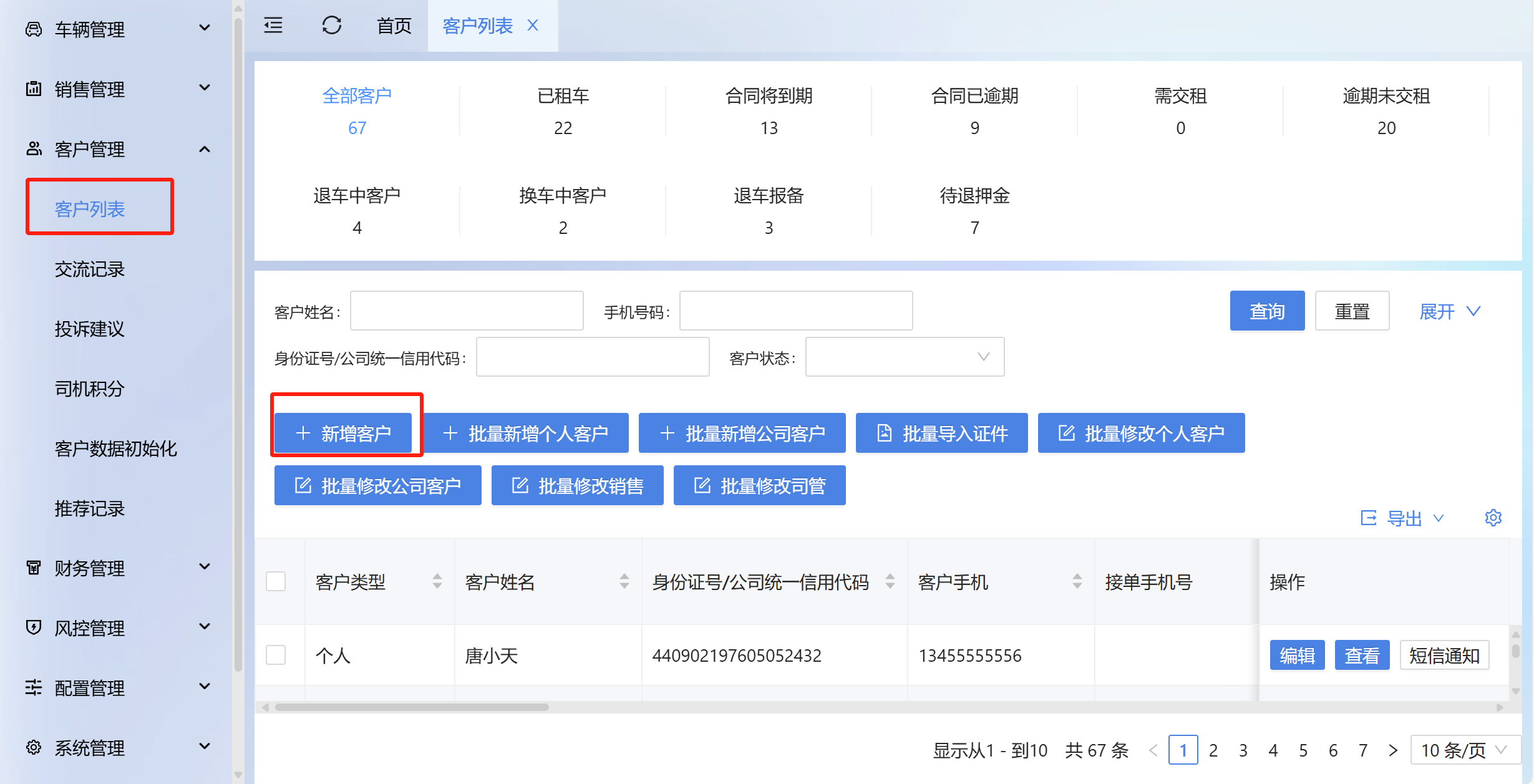Click the sidebar collapse menu icon
1534x784 pixels.
(273, 26)
